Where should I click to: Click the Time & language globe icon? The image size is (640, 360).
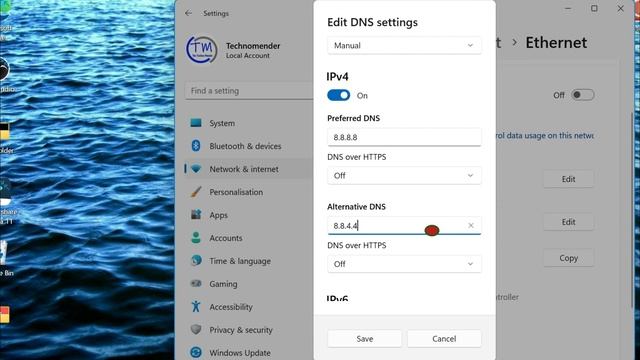click(196, 260)
